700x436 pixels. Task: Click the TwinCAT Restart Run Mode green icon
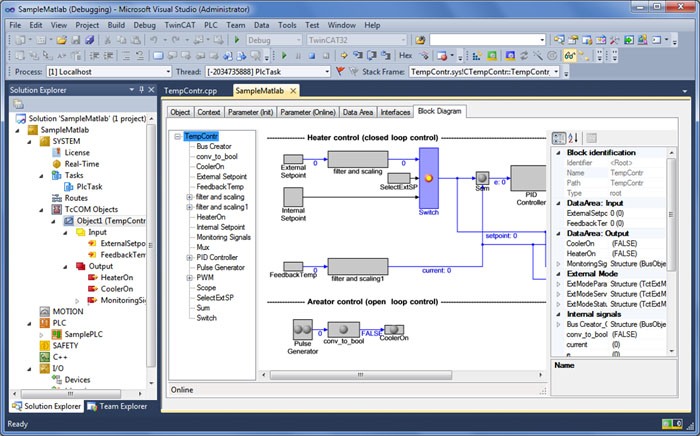(492, 56)
